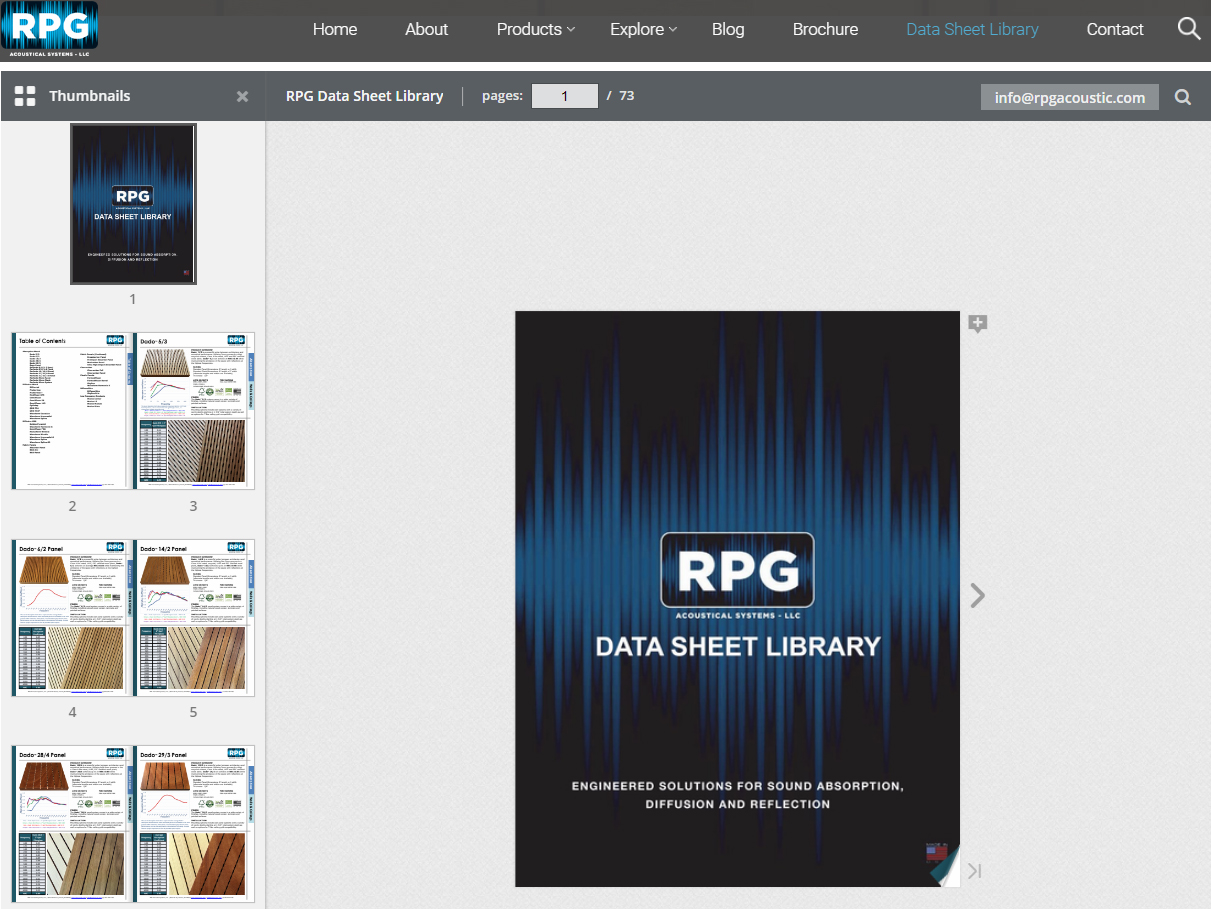The height and width of the screenshot is (909, 1211).
Task: Click the RPG Acoustical Systems logo
Action: tap(49, 27)
